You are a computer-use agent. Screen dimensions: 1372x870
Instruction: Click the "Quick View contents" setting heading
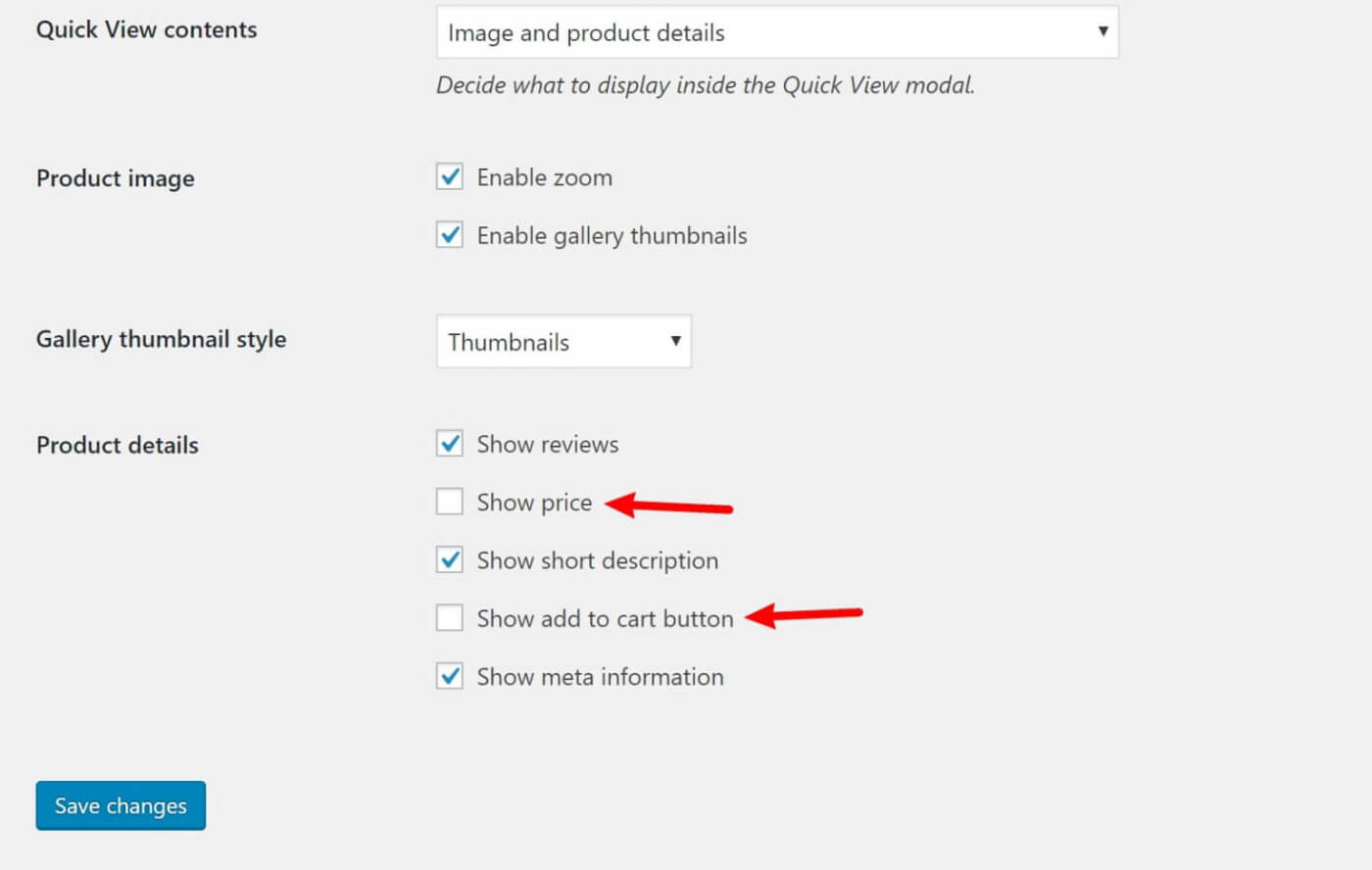146,29
